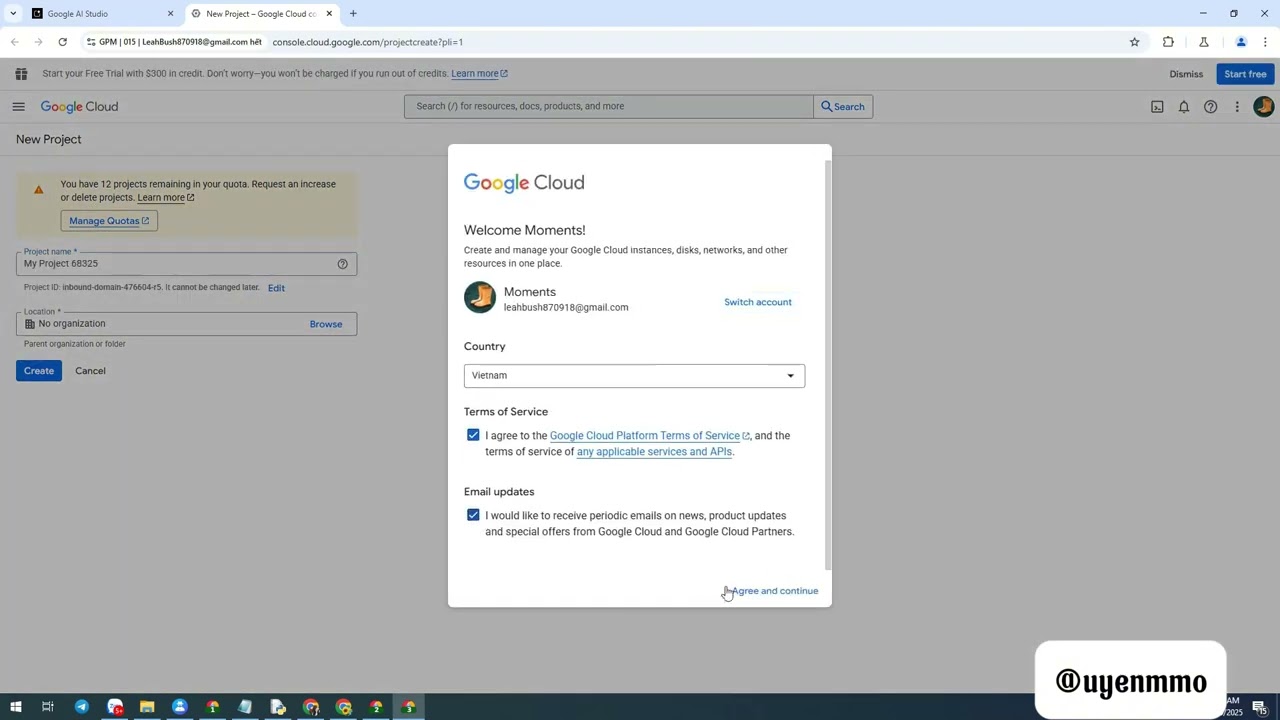Viewport: 1280px width, 720px height.
Task: Click Learn more in the quota warning
Action: click(x=166, y=198)
